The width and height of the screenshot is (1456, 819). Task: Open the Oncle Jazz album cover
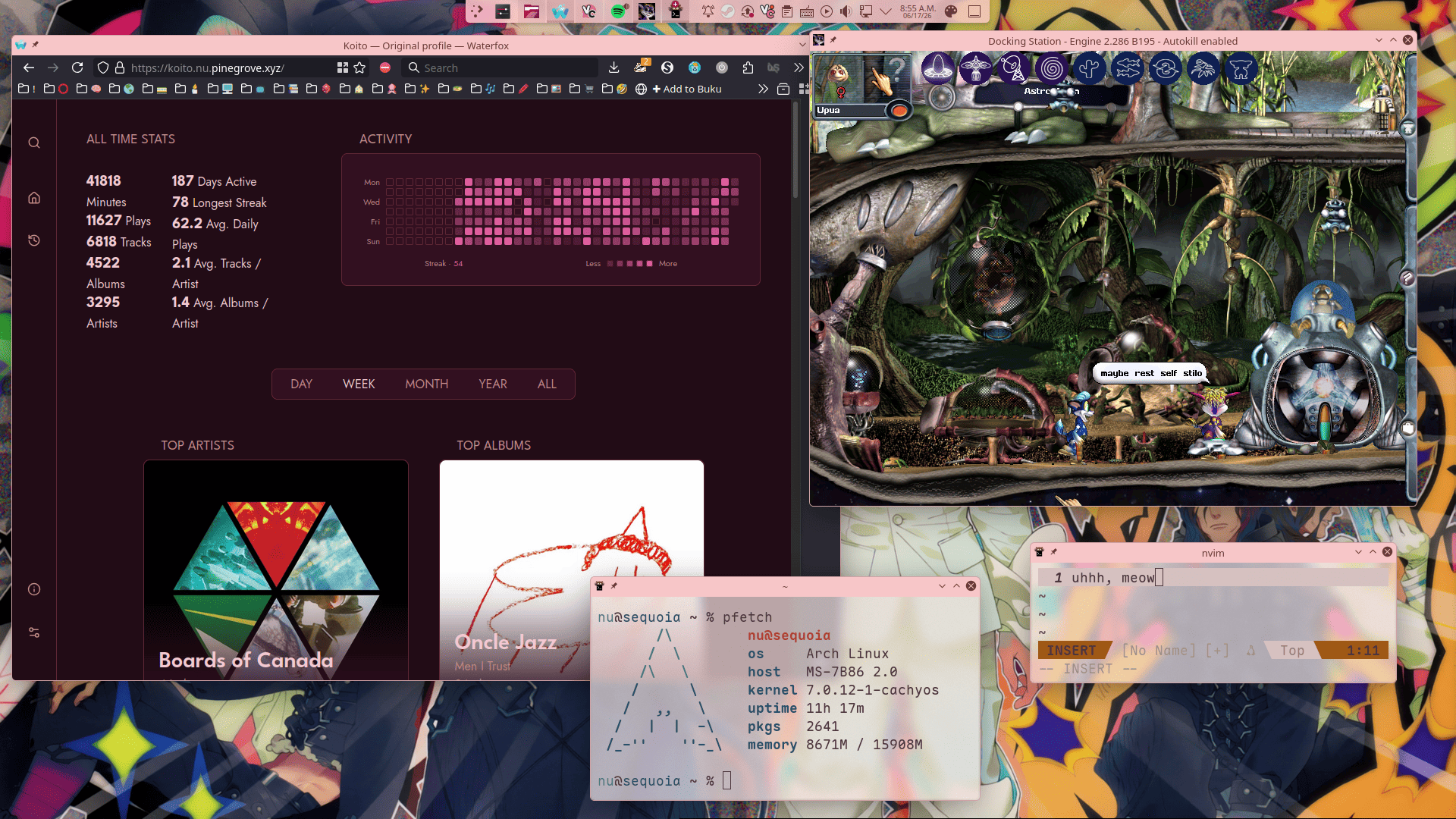tap(572, 570)
